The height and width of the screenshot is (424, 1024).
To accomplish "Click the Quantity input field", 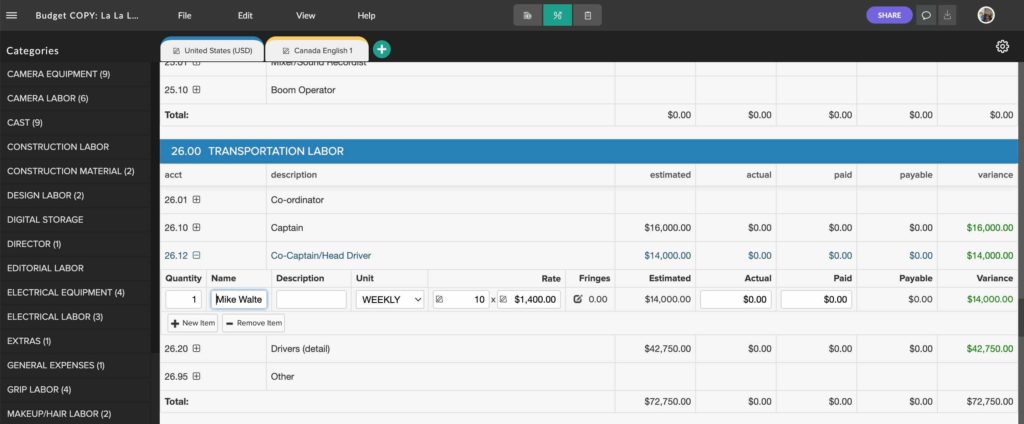I will click(x=184, y=299).
